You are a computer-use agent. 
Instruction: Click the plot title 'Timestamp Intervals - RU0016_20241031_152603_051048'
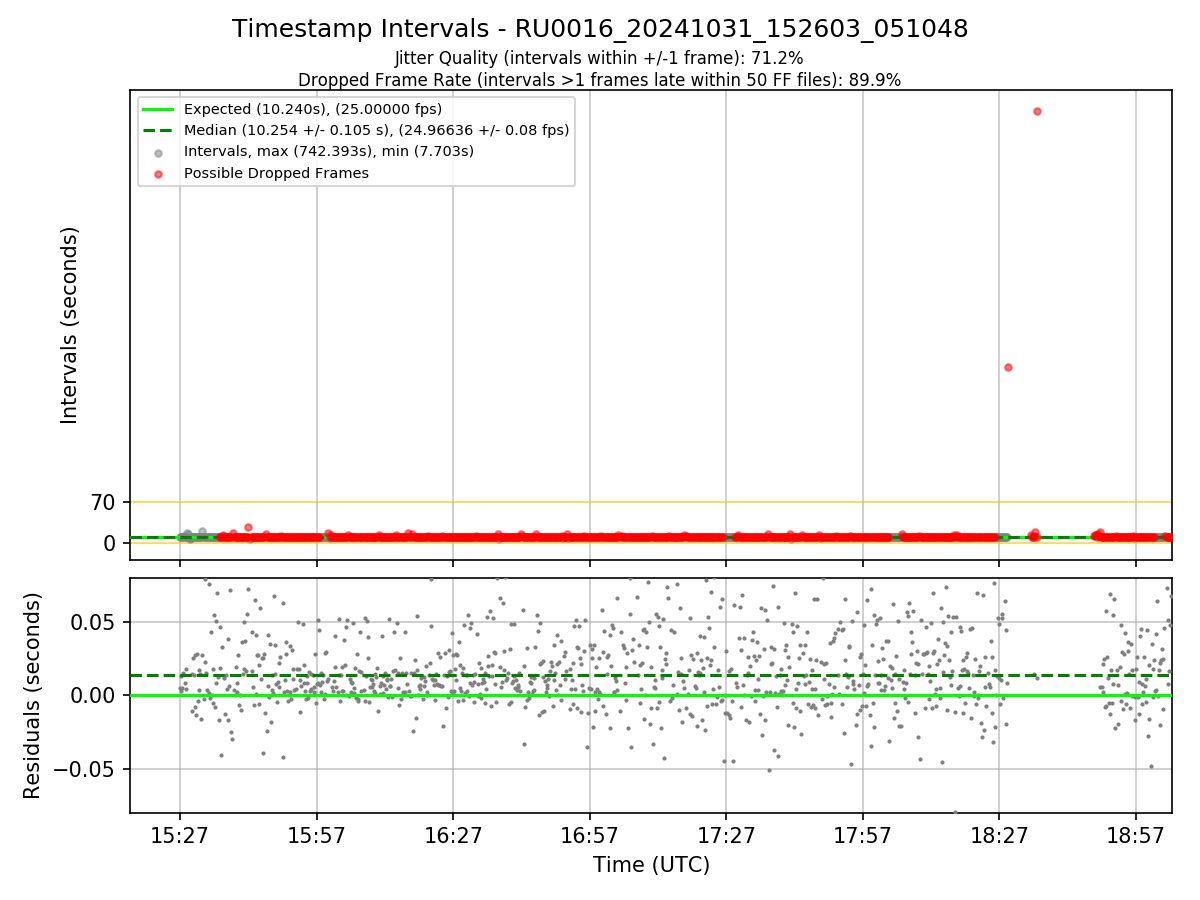(x=600, y=29)
